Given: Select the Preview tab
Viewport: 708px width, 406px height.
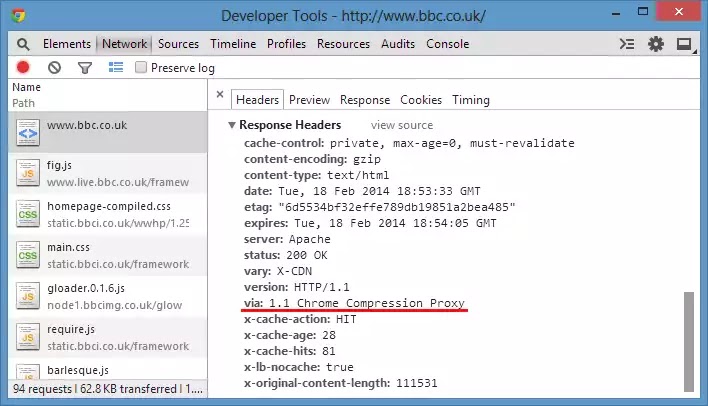Looking at the screenshot, I should click(309, 100).
